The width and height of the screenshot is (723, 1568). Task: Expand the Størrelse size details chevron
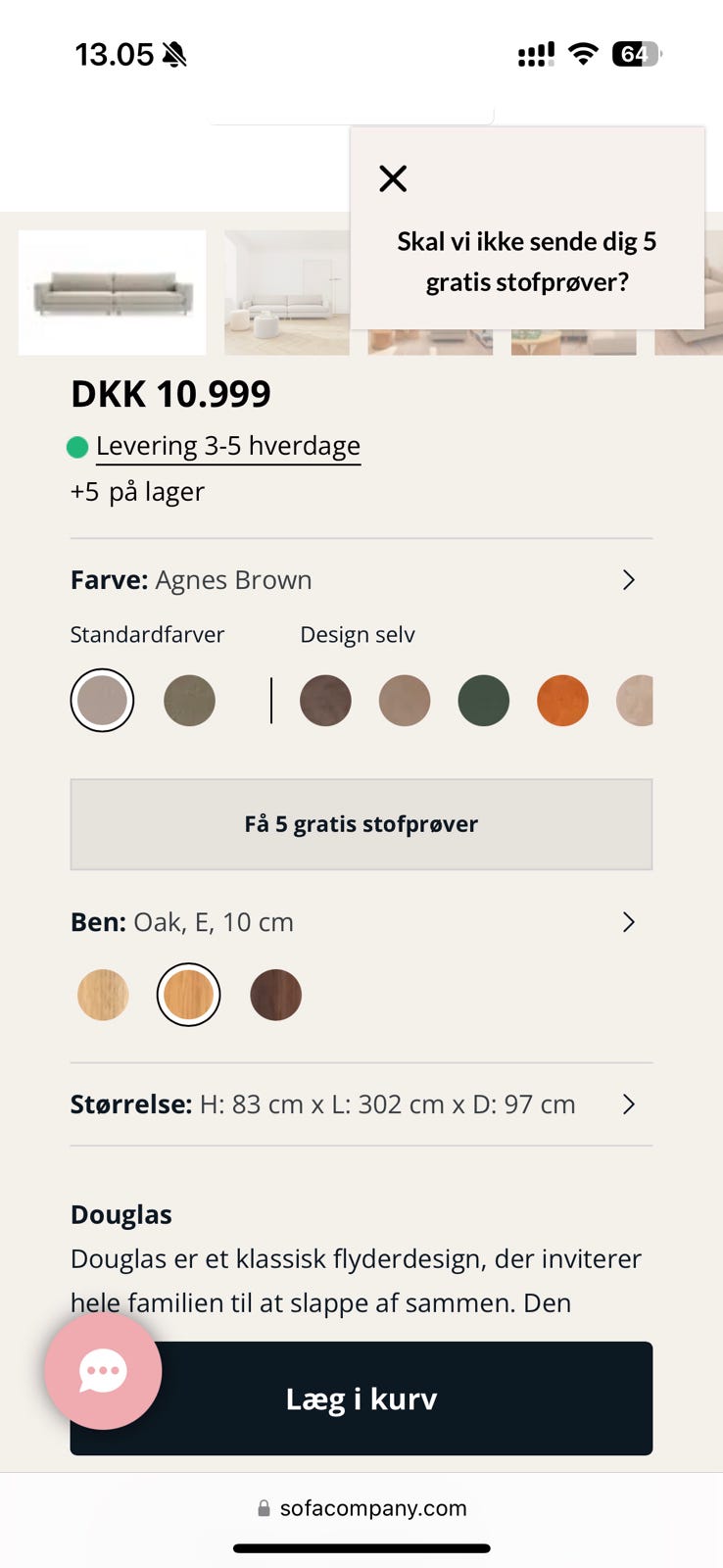click(629, 1104)
